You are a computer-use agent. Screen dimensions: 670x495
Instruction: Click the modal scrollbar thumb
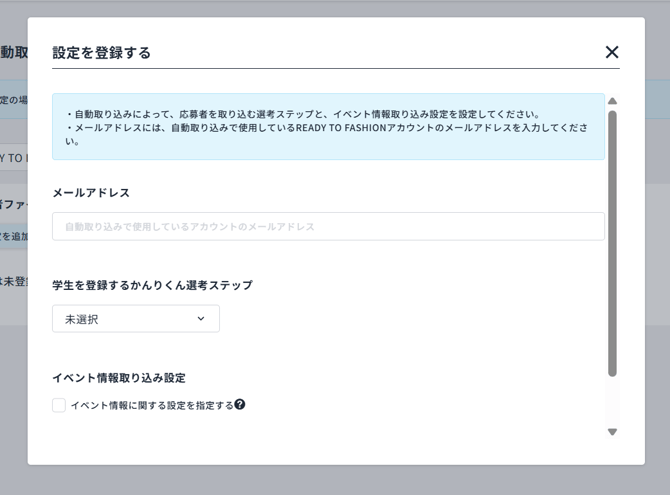point(612,240)
